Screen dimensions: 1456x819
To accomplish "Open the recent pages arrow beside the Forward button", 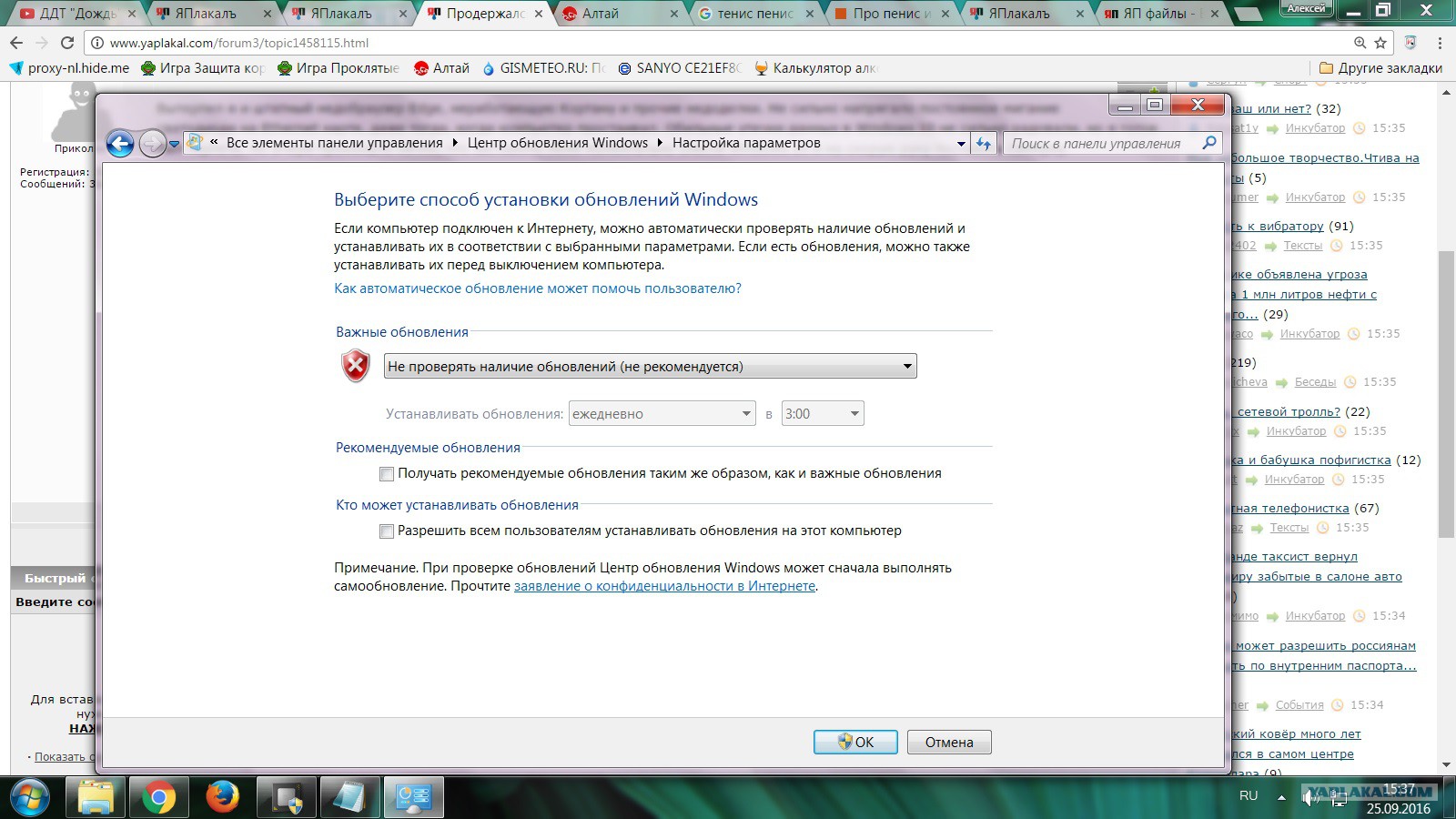I will (x=174, y=144).
